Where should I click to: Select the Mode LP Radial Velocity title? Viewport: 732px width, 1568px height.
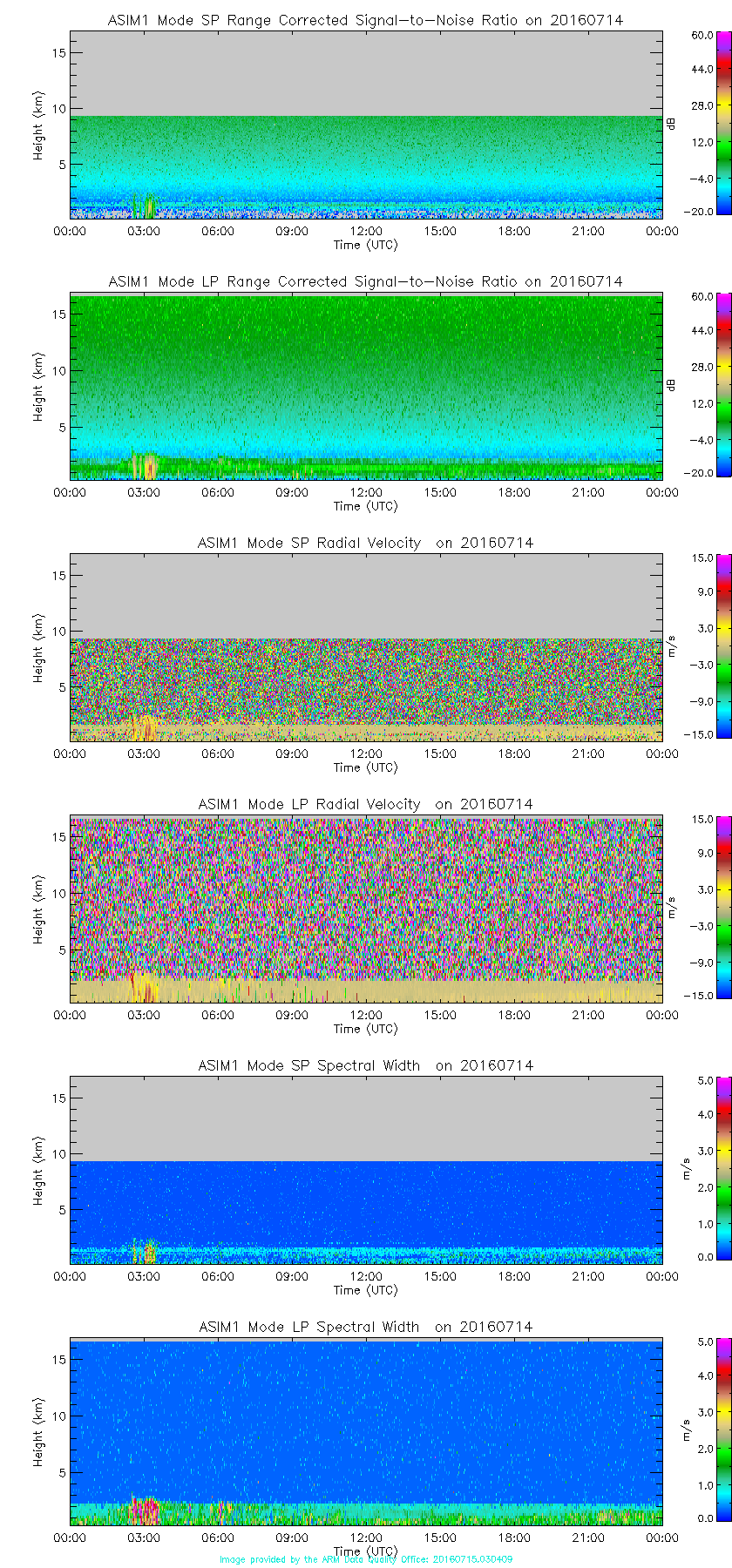click(365, 804)
